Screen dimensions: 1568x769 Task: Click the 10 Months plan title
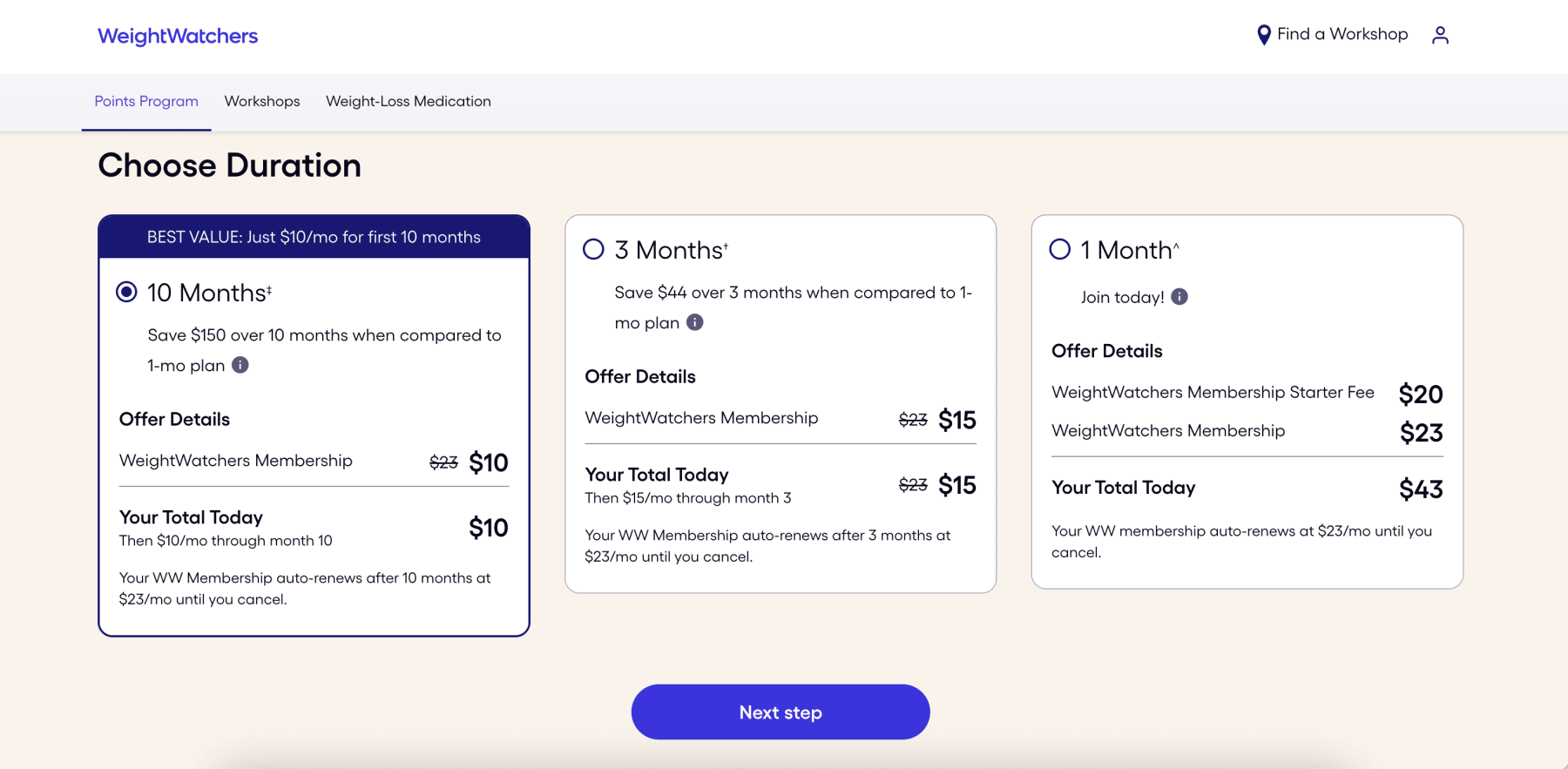[x=209, y=293]
